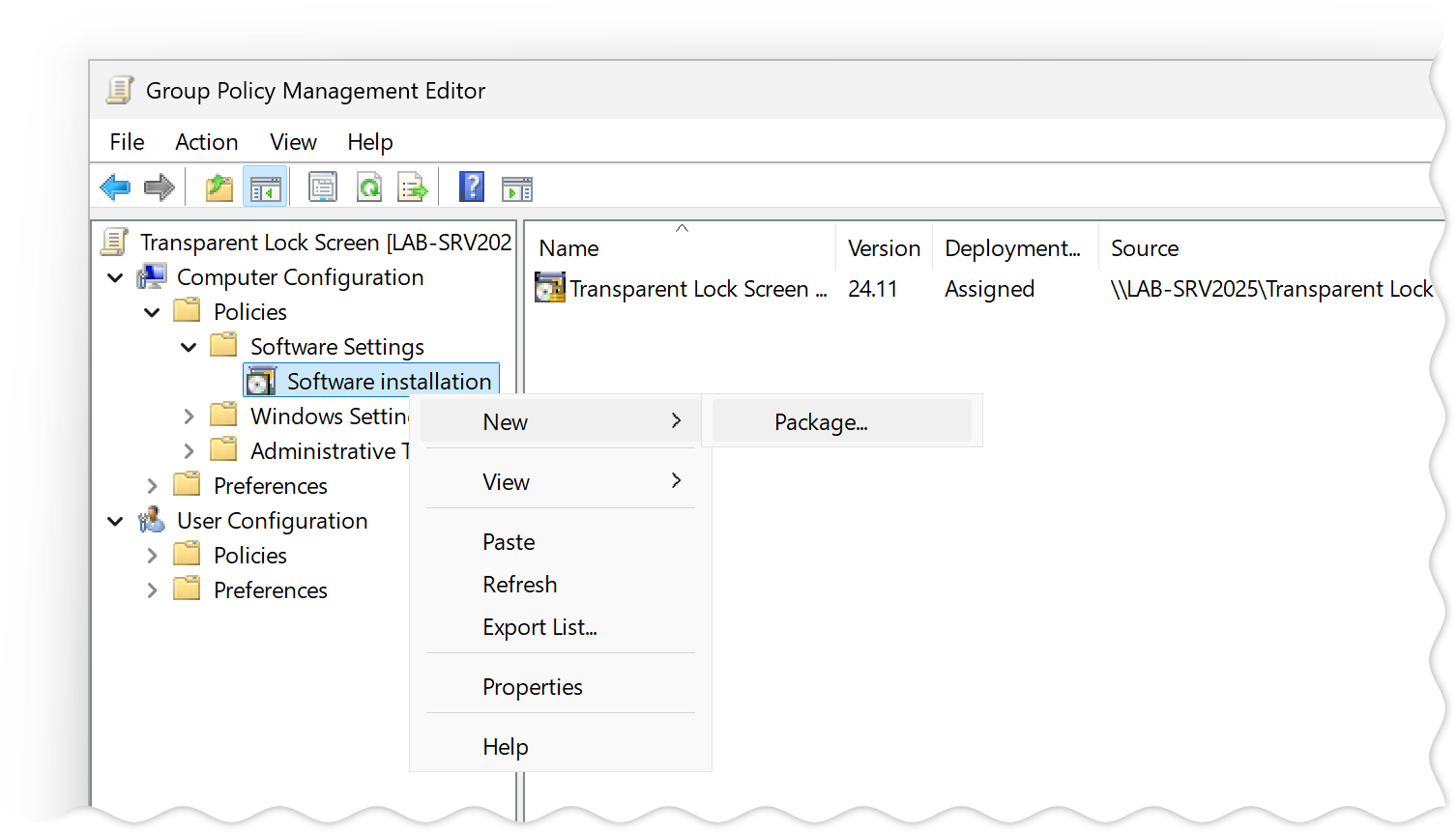
Task: Click Refresh in the context menu
Action: pyautogui.click(x=561, y=584)
